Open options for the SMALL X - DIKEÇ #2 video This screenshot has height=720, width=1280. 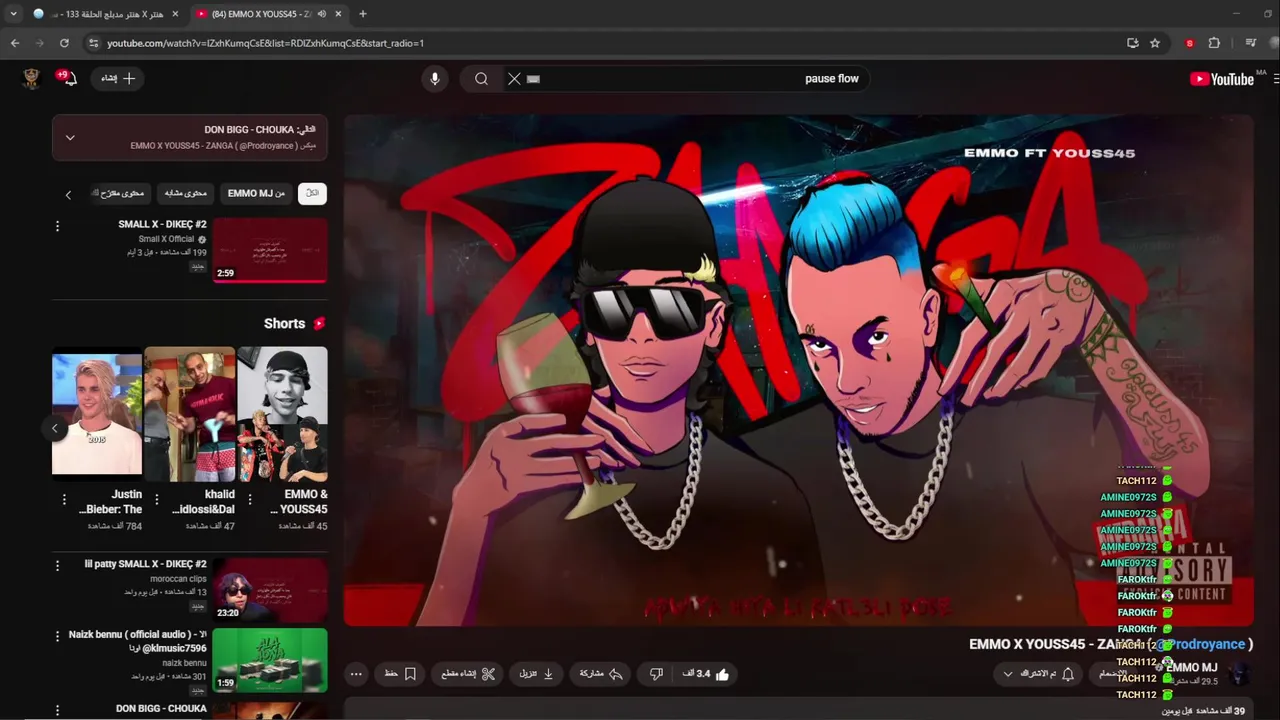57,226
